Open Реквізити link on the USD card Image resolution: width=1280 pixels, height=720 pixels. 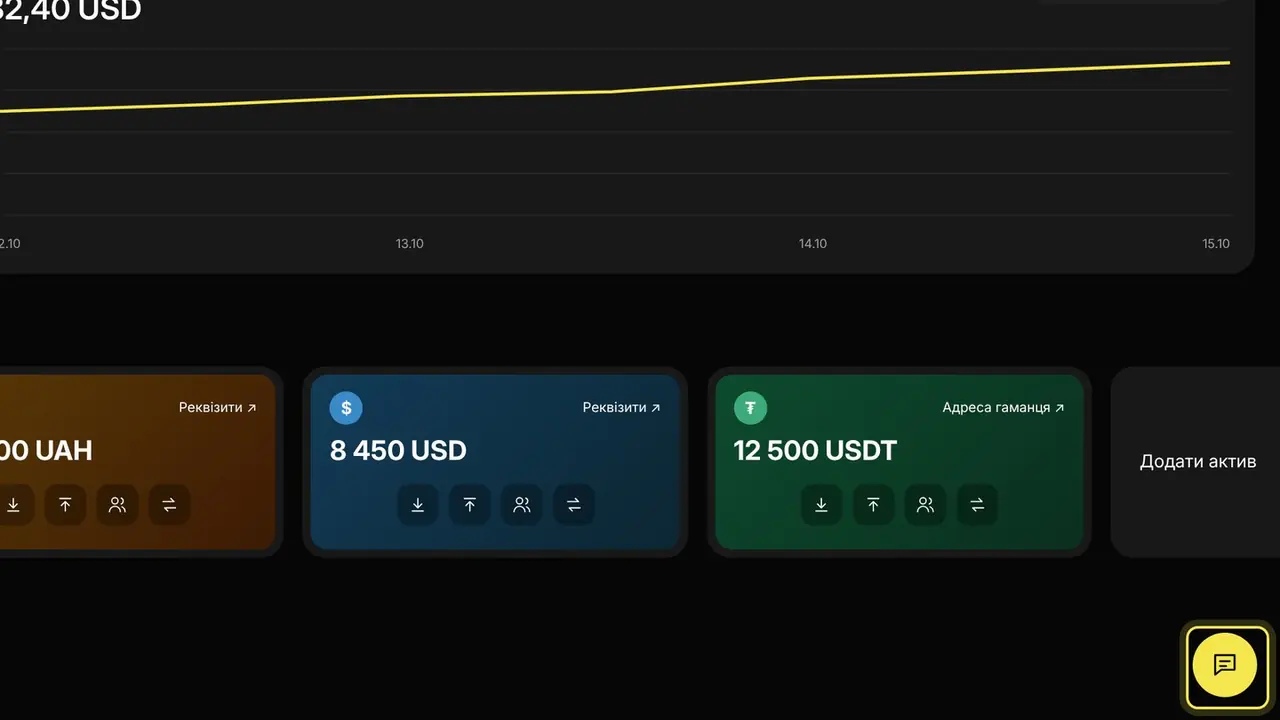pyautogui.click(x=622, y=408)
